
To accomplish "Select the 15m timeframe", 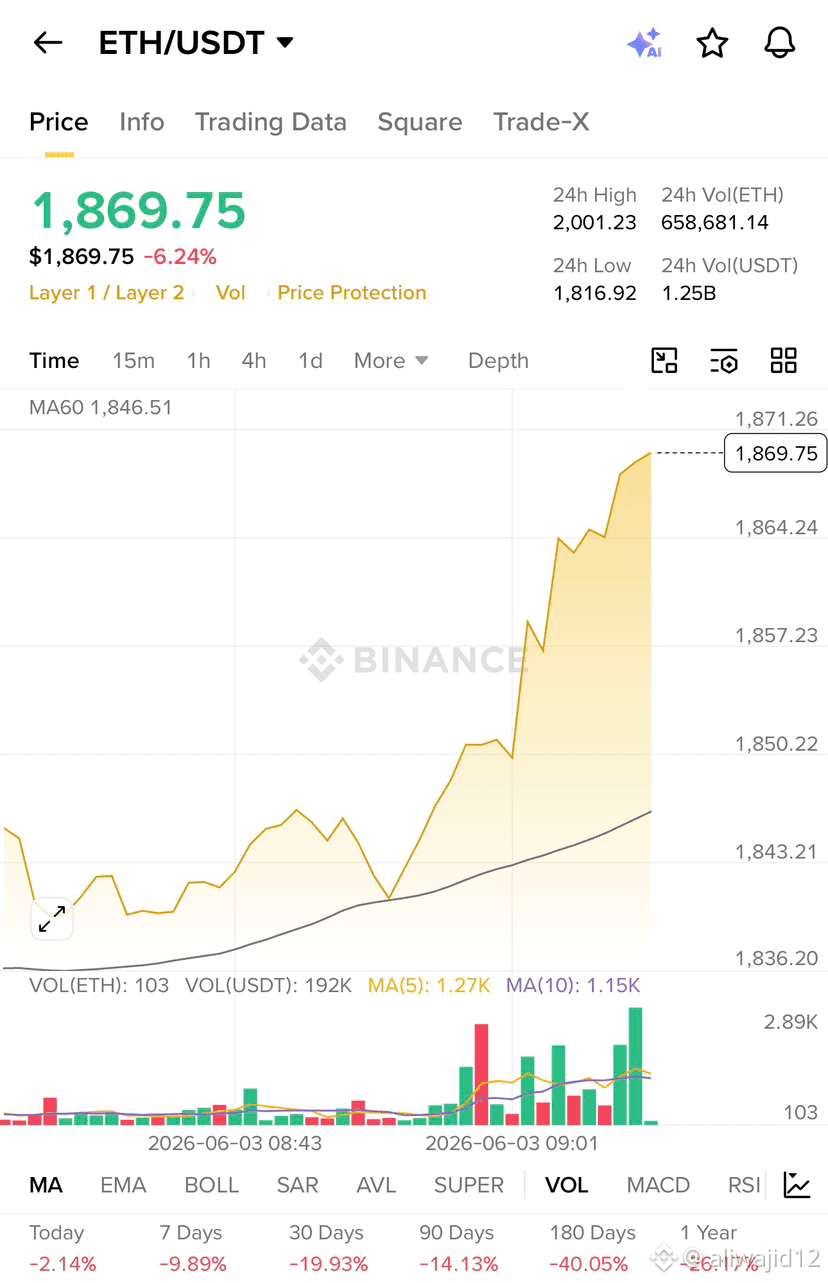I will tap(133, 361).
